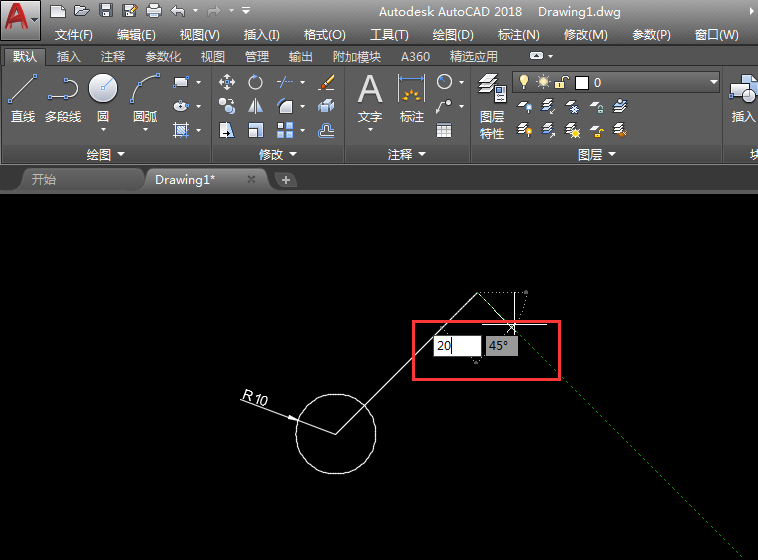758x560 pixels.
Task: Switch to the A360 ribbon tab
Action: (x=415, y=57)
